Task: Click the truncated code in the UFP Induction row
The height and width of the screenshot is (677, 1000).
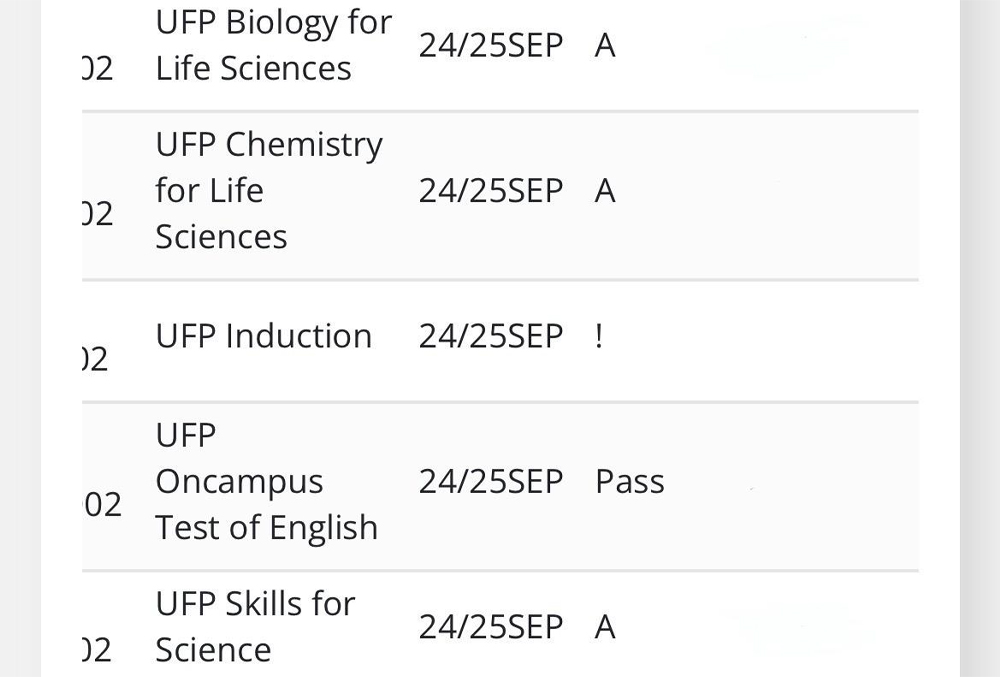Action: coord(96,359)
